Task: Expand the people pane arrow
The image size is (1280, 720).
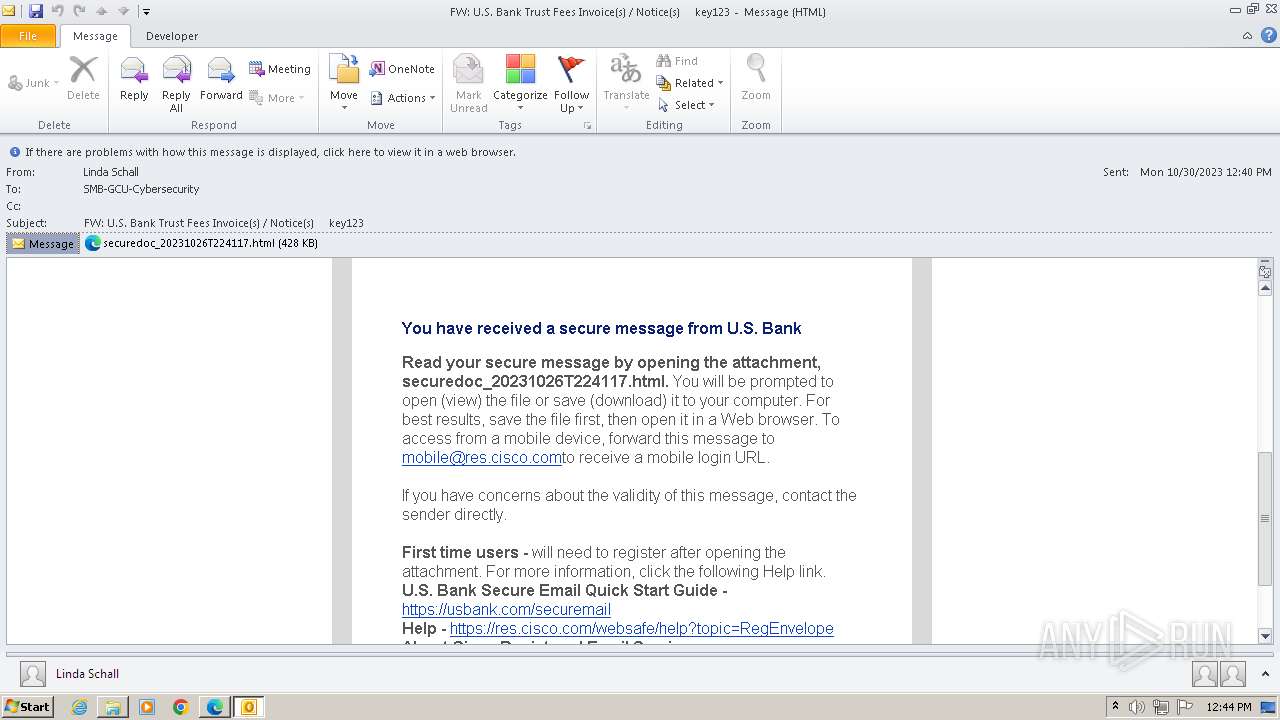Action: pyautogui.click(x=1267, y=674)
